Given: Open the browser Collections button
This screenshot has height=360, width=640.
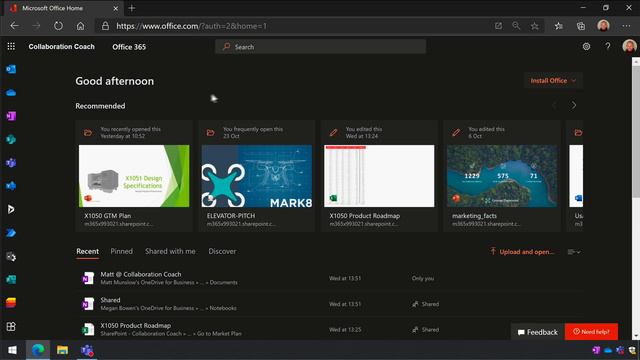Looking at the screenshot, I should pos(580,26).
